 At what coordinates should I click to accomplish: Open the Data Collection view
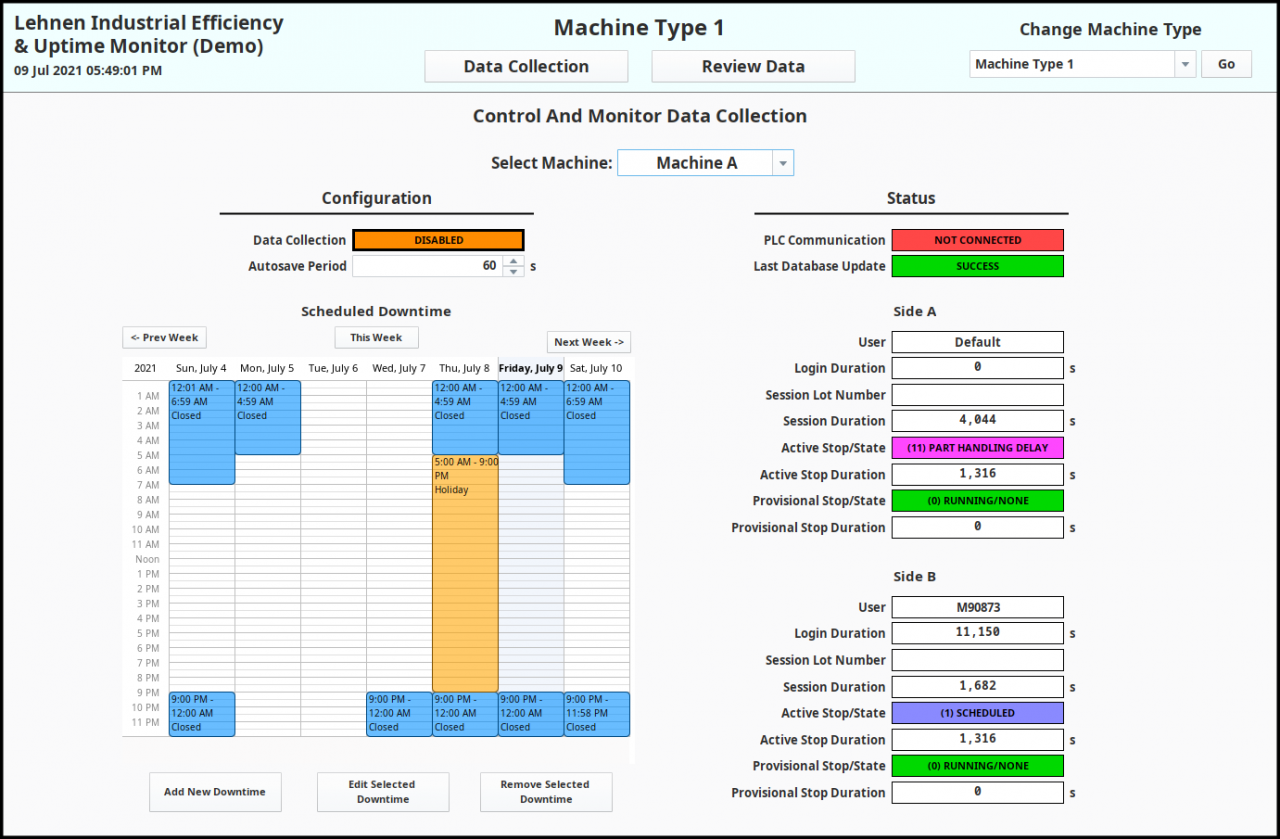click(x=526, y=67)
